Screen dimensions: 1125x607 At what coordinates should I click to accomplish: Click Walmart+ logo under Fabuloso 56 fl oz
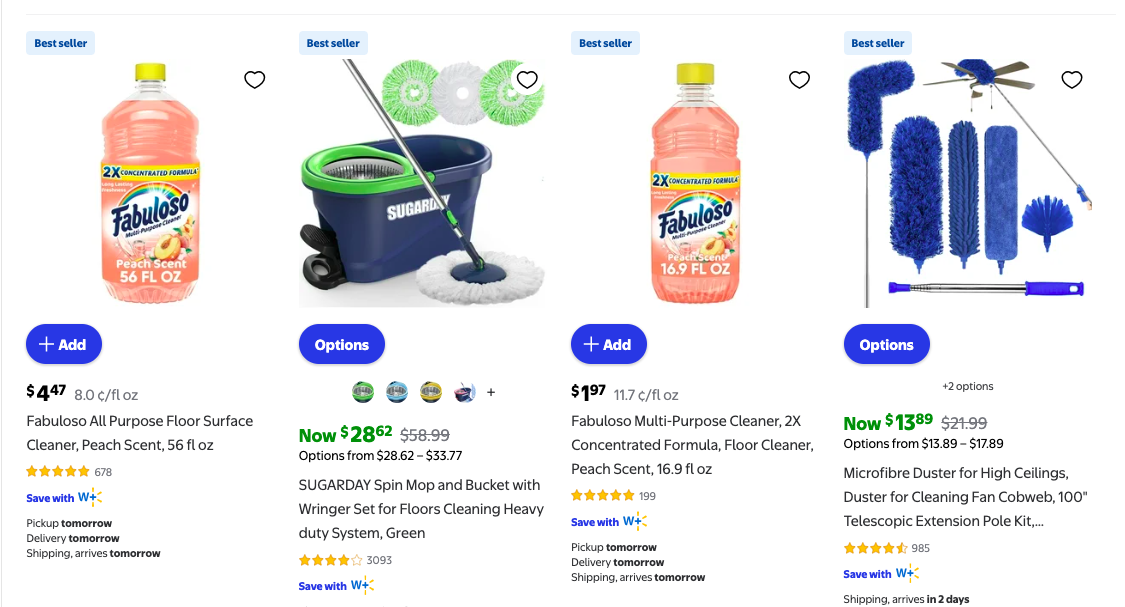coord(89,498)
